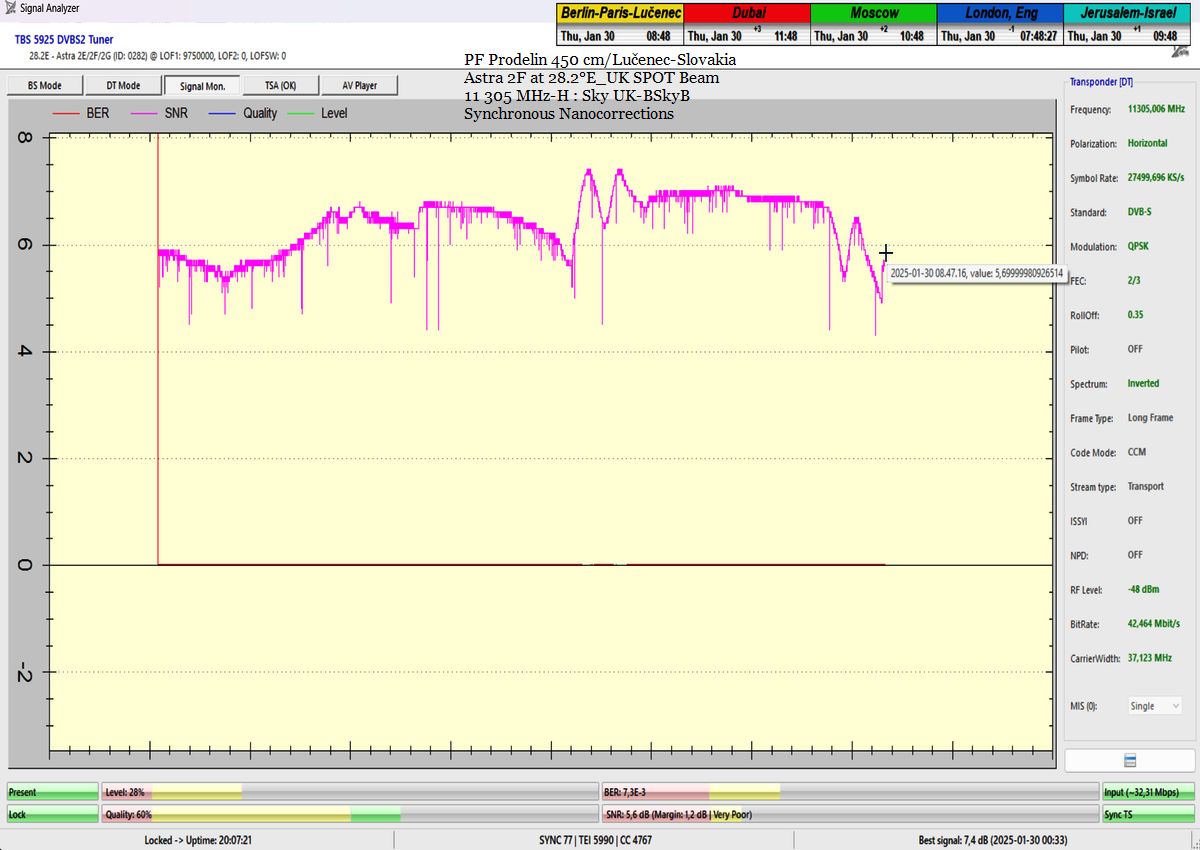The image size is (1200, 850).
Task: Click the Input bitrate indicator
Action: 1147,792
